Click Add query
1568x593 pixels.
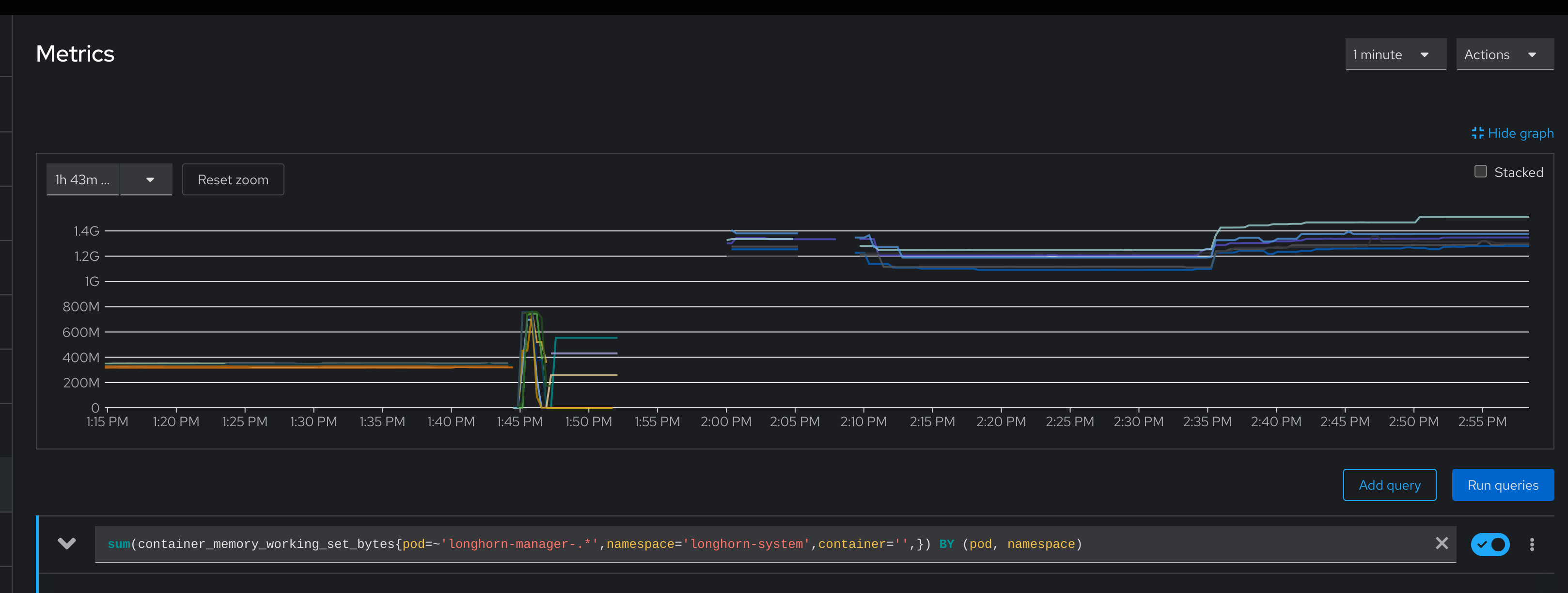tap(1390, 484)
